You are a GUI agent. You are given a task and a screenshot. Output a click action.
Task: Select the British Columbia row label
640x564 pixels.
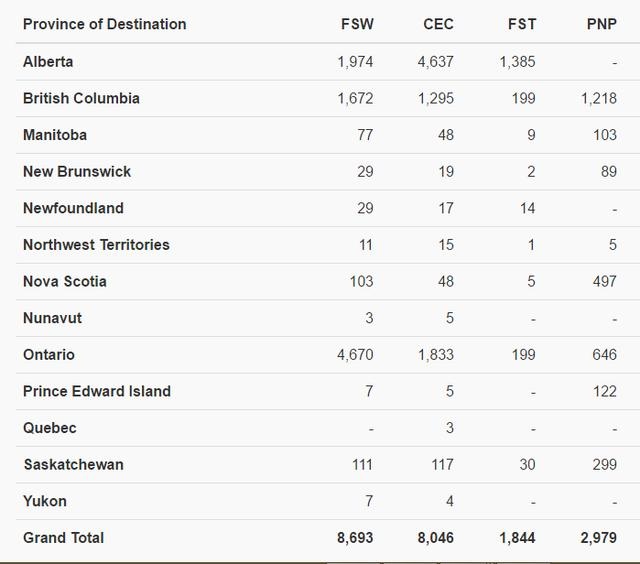pyautogui.click(x=81, y=98)
